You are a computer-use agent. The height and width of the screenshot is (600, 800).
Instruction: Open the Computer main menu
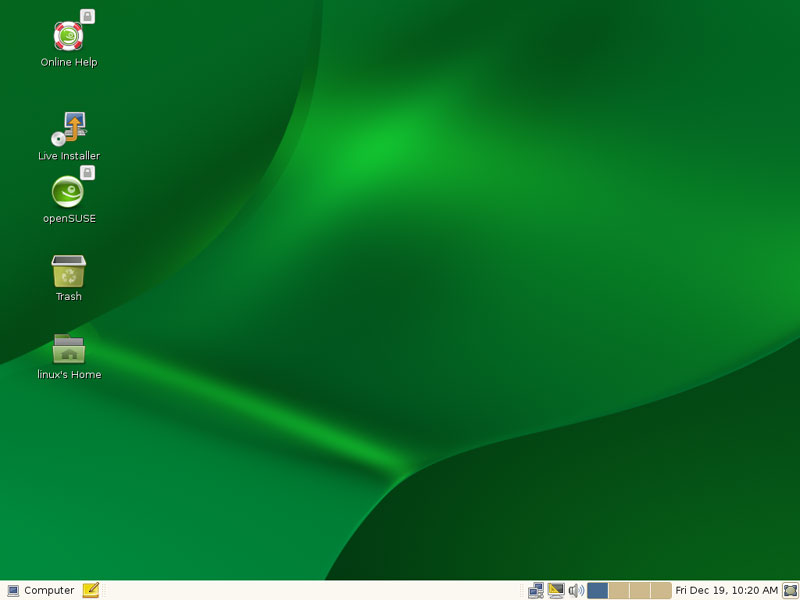(x=41, y=590)
